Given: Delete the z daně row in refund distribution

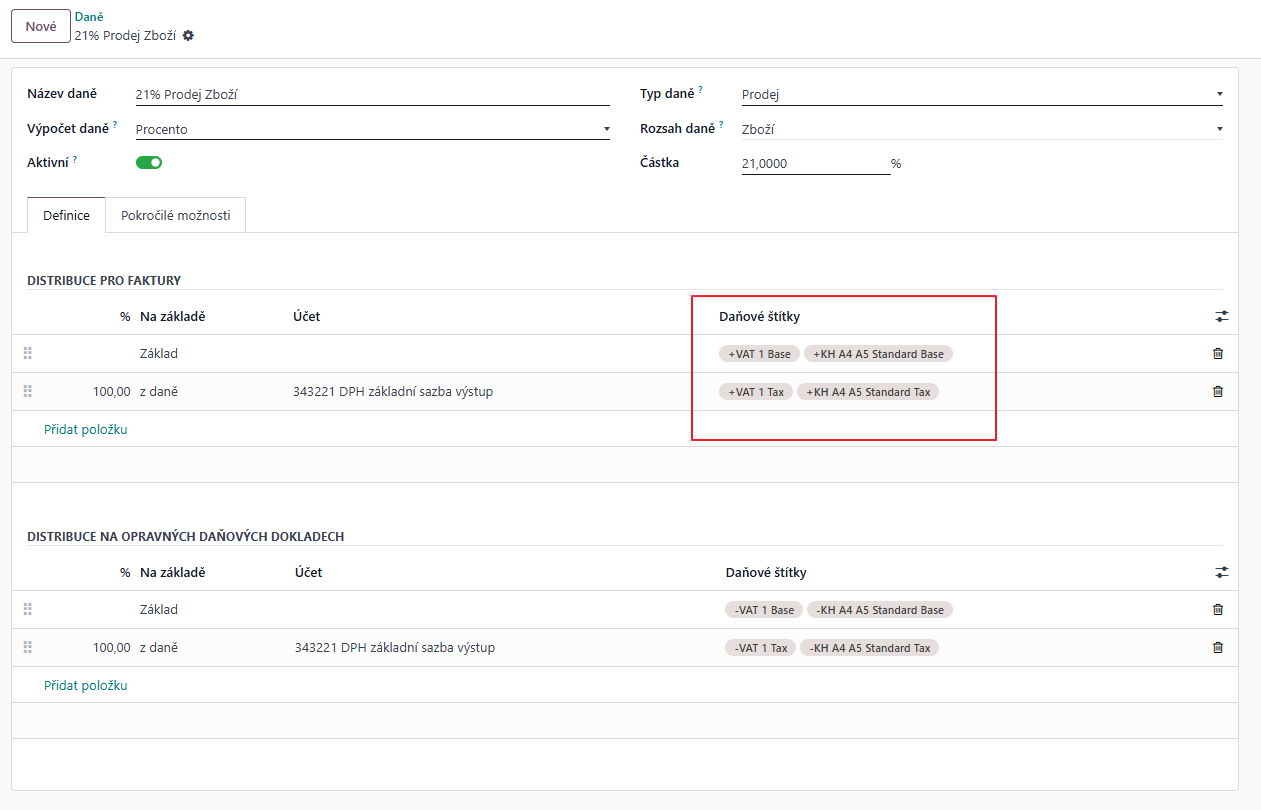Looking at the screenshot, I should point(1217,647).
